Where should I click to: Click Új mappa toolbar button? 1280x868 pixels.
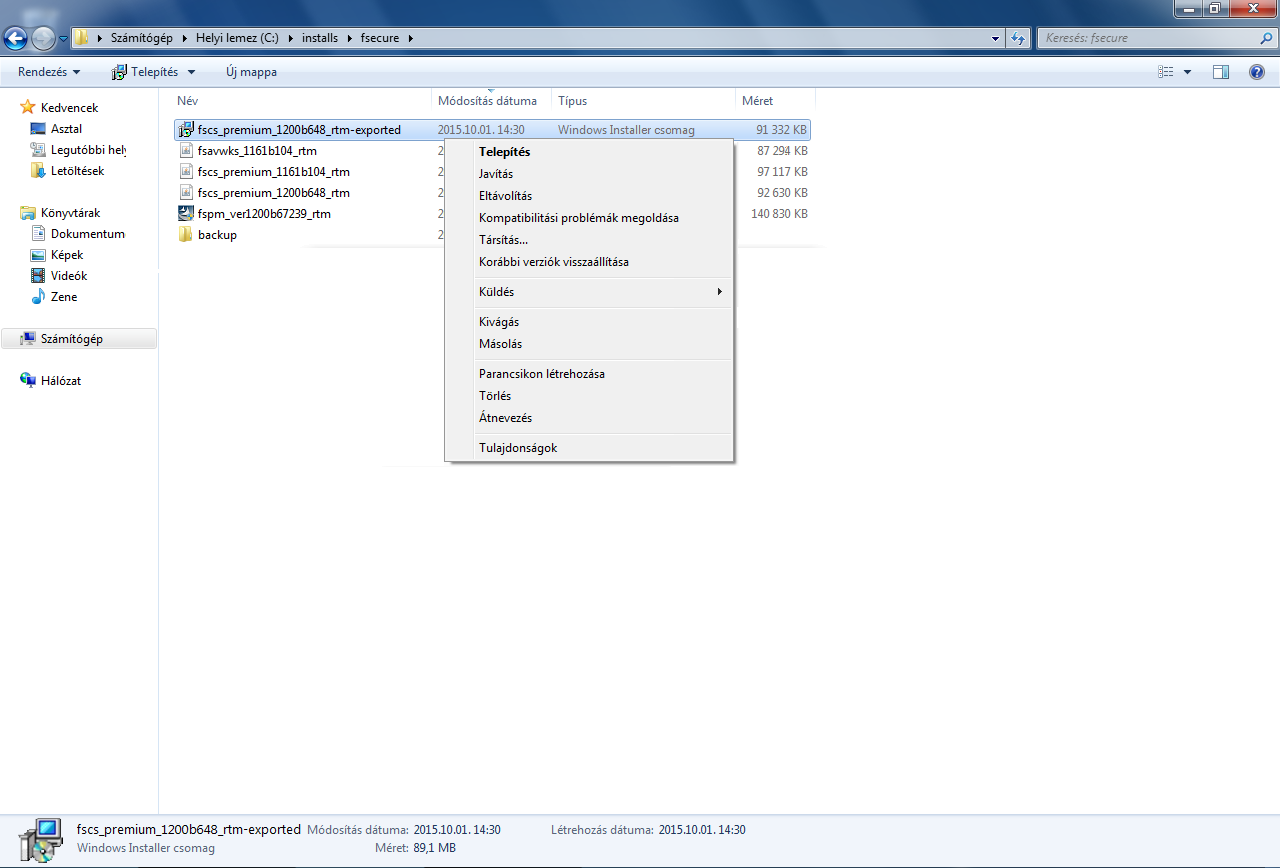(x=252, y=72)
